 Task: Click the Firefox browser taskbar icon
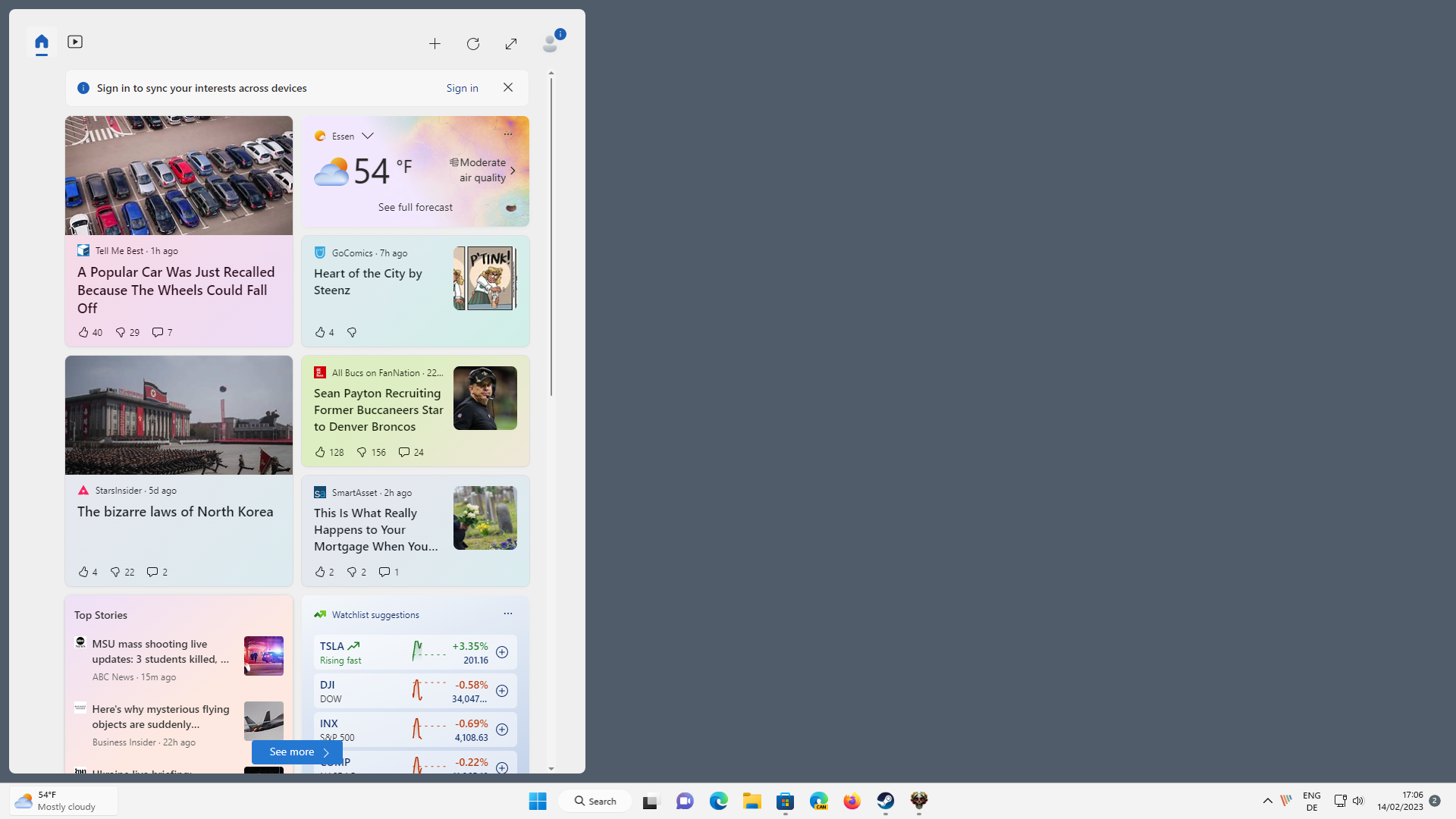point(852,800)
